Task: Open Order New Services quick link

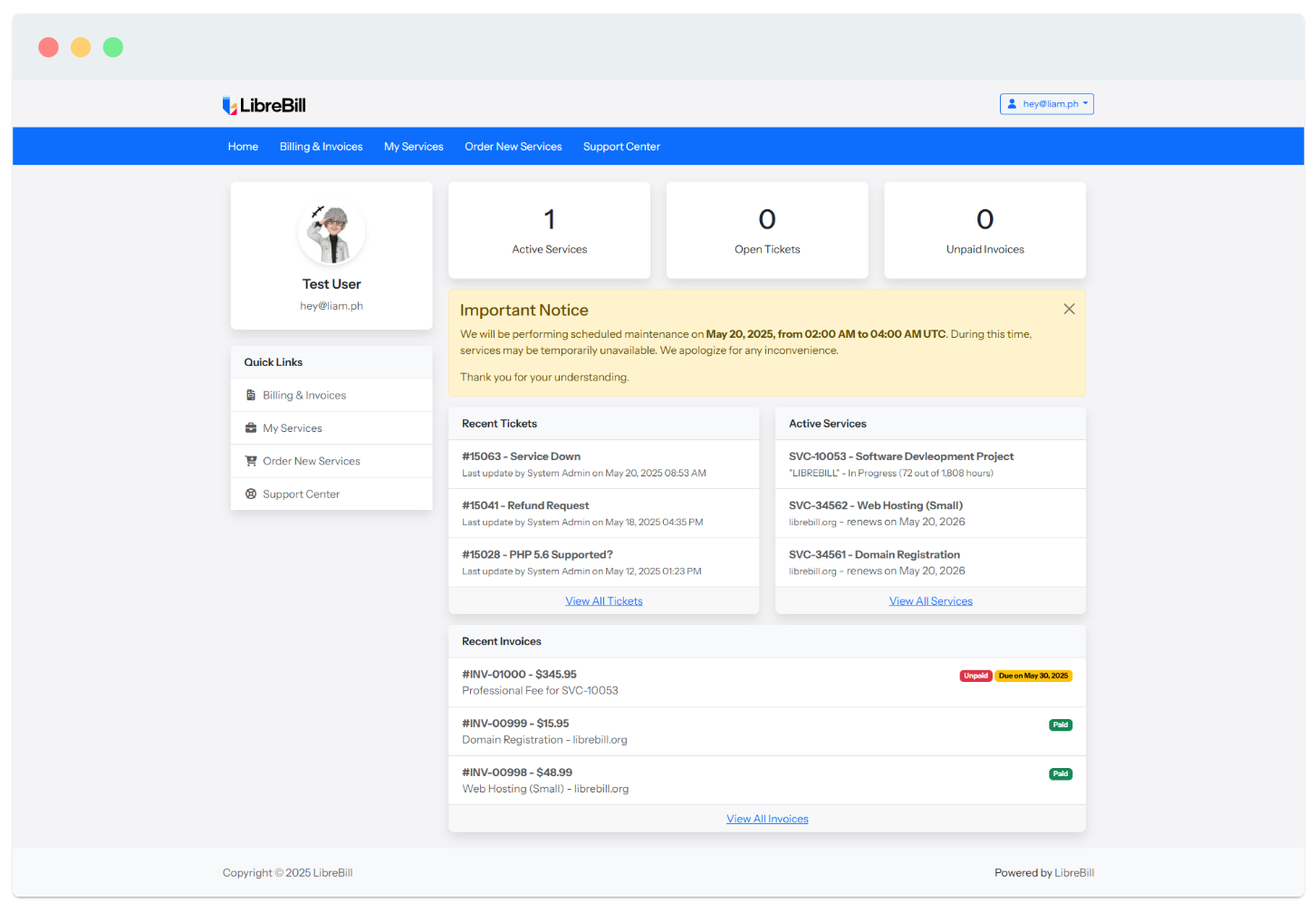Action: [x=331, y=461]
